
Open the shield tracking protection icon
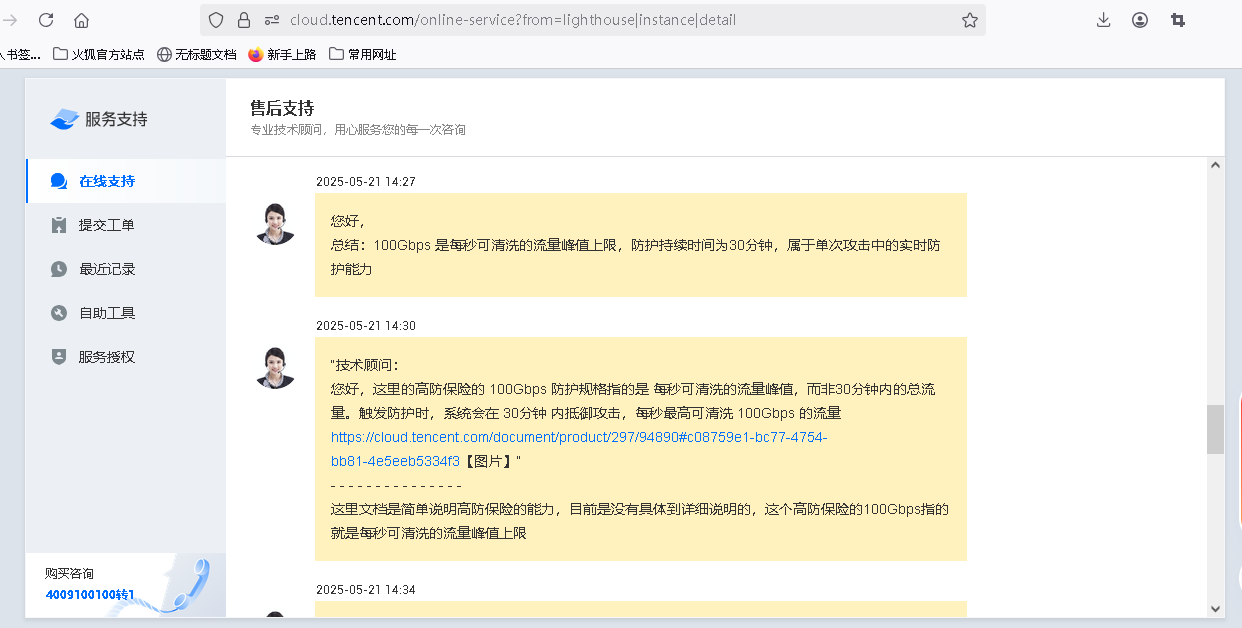[x=217, y=20]
